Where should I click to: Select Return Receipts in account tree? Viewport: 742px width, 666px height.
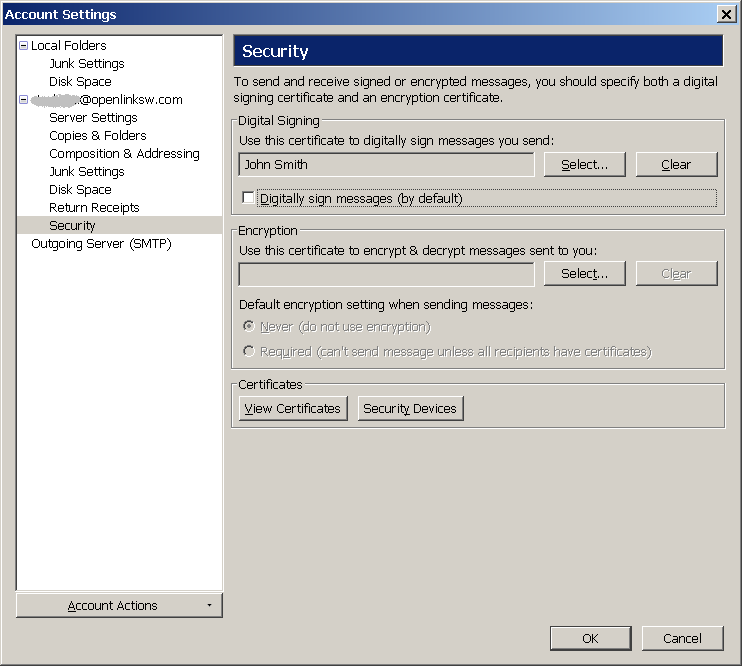coord(94,207)
